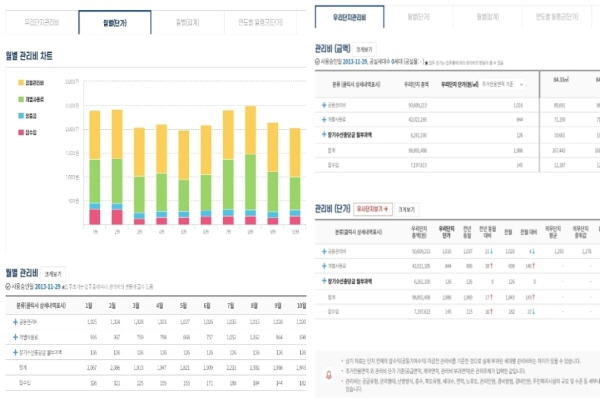Expand 공용관리비 row in 관리비 (금액) table

click(324, 105)
